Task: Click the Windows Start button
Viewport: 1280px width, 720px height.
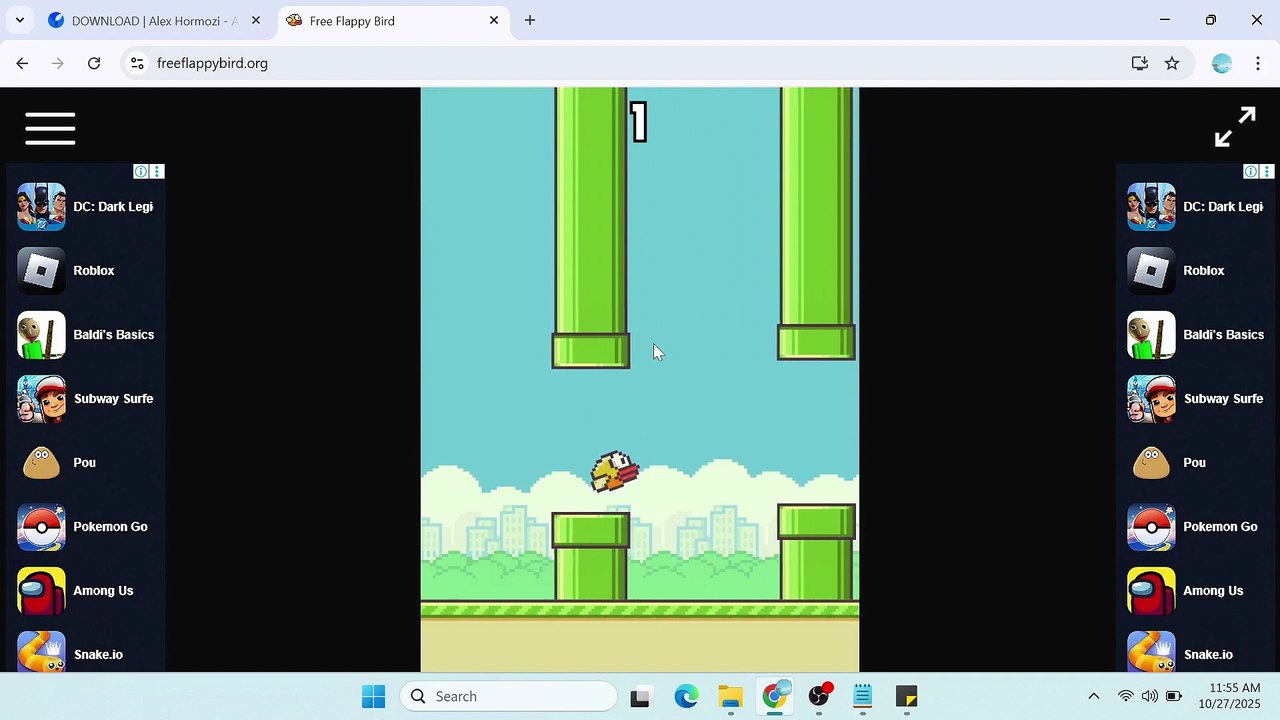Action: 373,696
